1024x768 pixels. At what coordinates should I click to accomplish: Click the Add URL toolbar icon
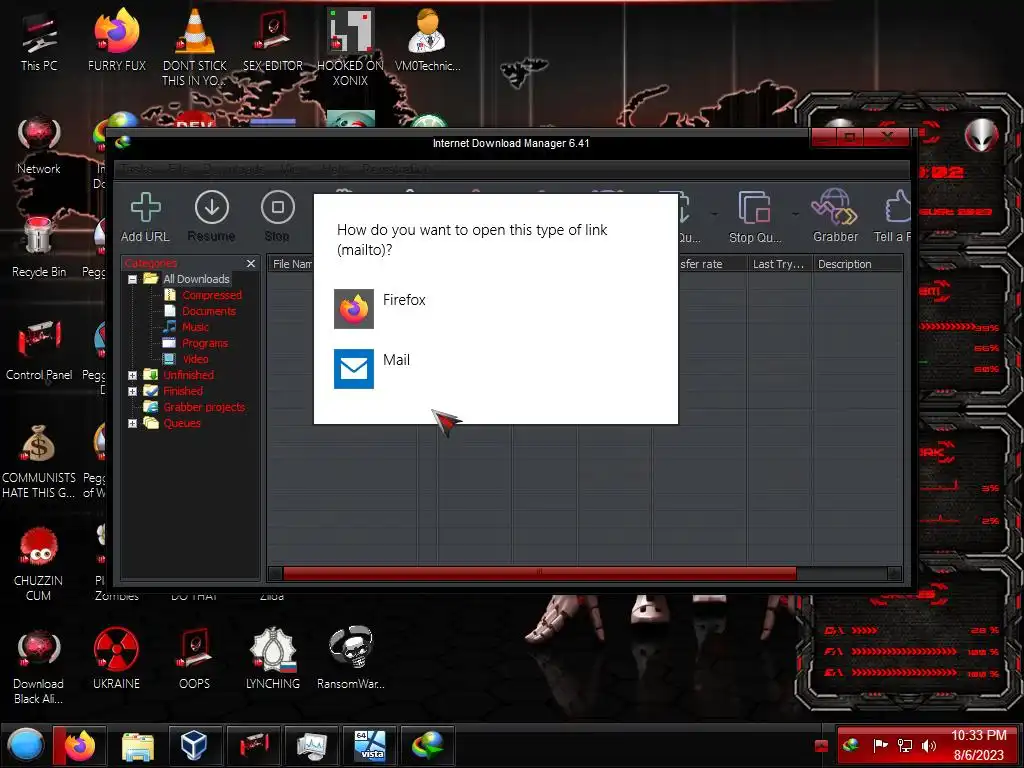pyautogui.click(x=145, y=217)
